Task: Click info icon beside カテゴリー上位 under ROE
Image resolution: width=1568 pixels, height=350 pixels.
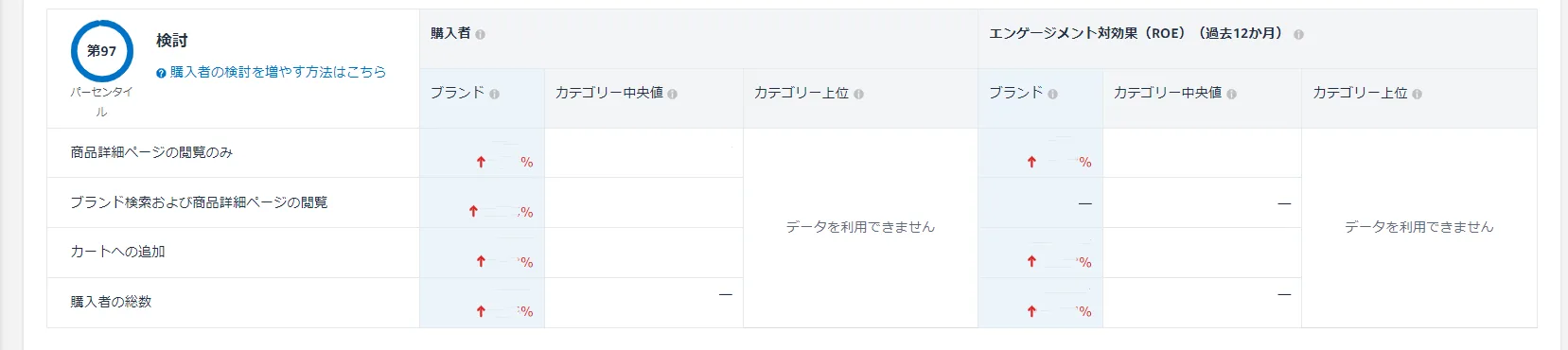Action: pyautogui.click(x=1417, y=94)
